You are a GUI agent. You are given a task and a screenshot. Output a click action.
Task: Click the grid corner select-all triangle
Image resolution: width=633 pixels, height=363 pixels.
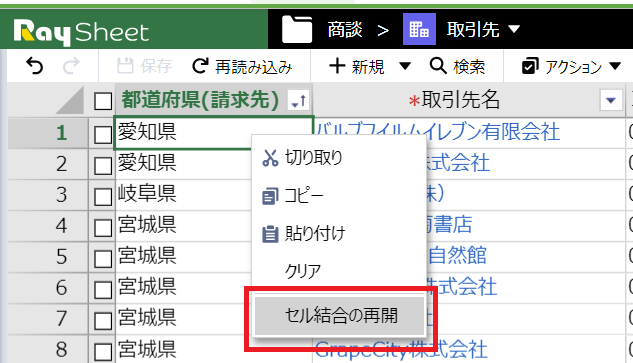pos(69,100)
